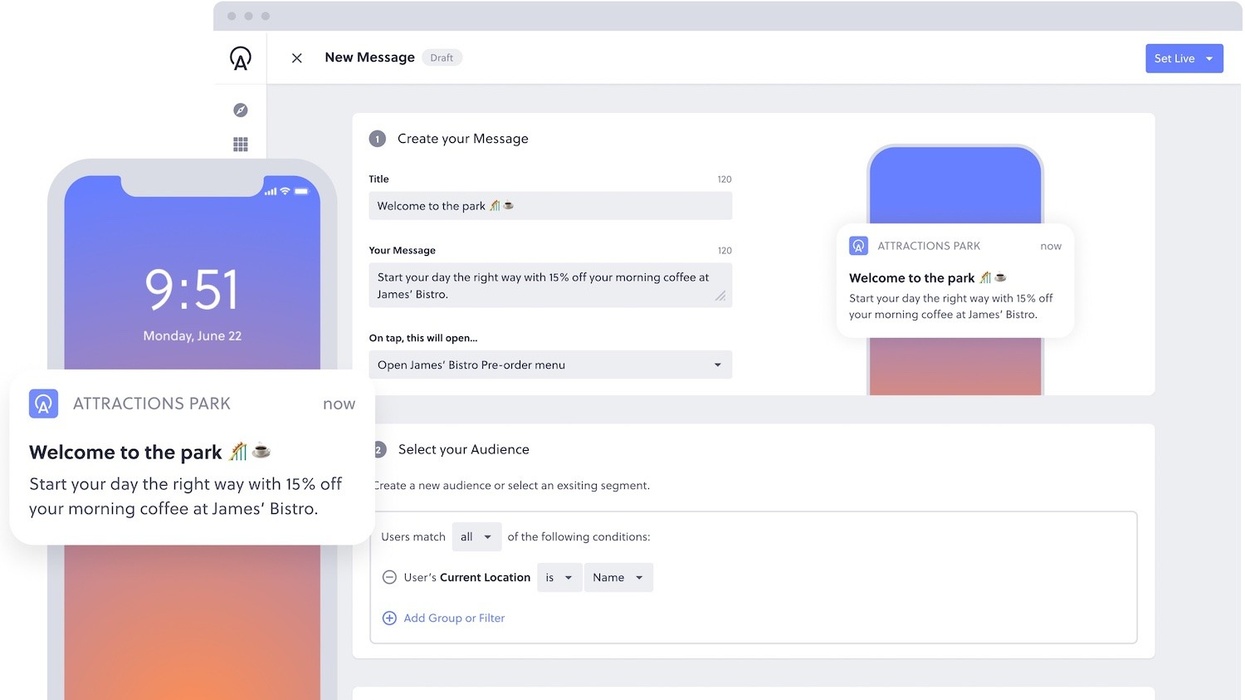Click the plus icon beside Add Group or Filter
Screen dimensions: 1245x700
[390, 618]
